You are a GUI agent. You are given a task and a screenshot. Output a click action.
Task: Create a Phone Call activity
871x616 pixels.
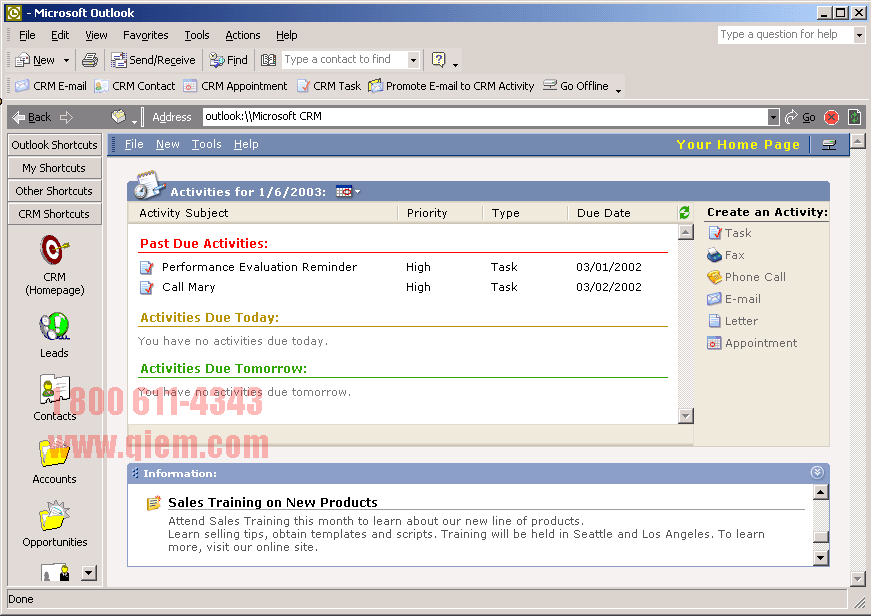(746, 277)
